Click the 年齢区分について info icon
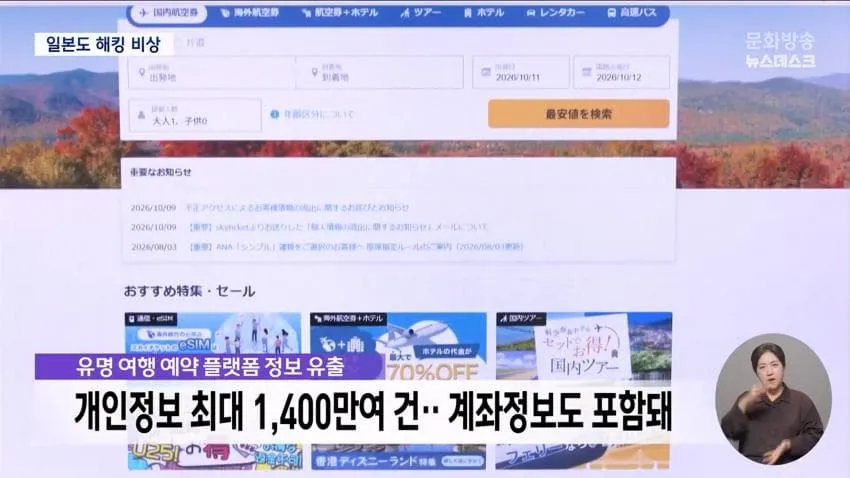850x478 pixels. click(275, 114)
